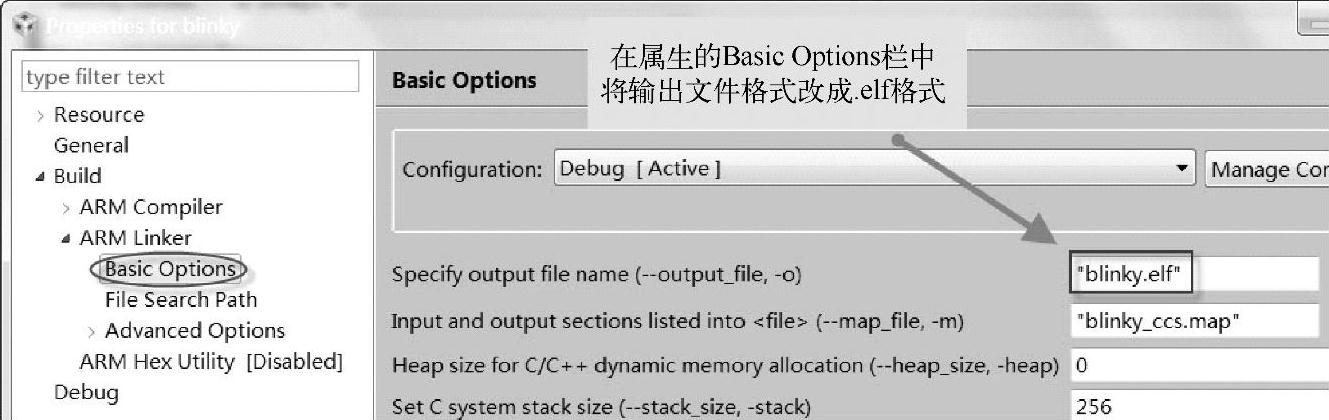Open the Configuration dropdown list
Screen dimensions: 1329x420
coord(1184,169)
